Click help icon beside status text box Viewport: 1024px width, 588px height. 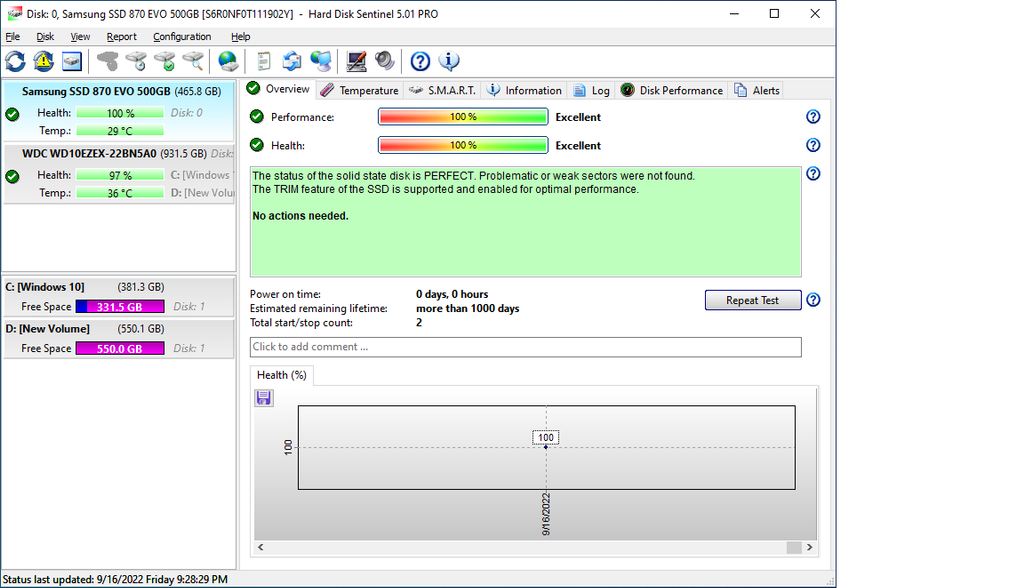tap(813, 174)
